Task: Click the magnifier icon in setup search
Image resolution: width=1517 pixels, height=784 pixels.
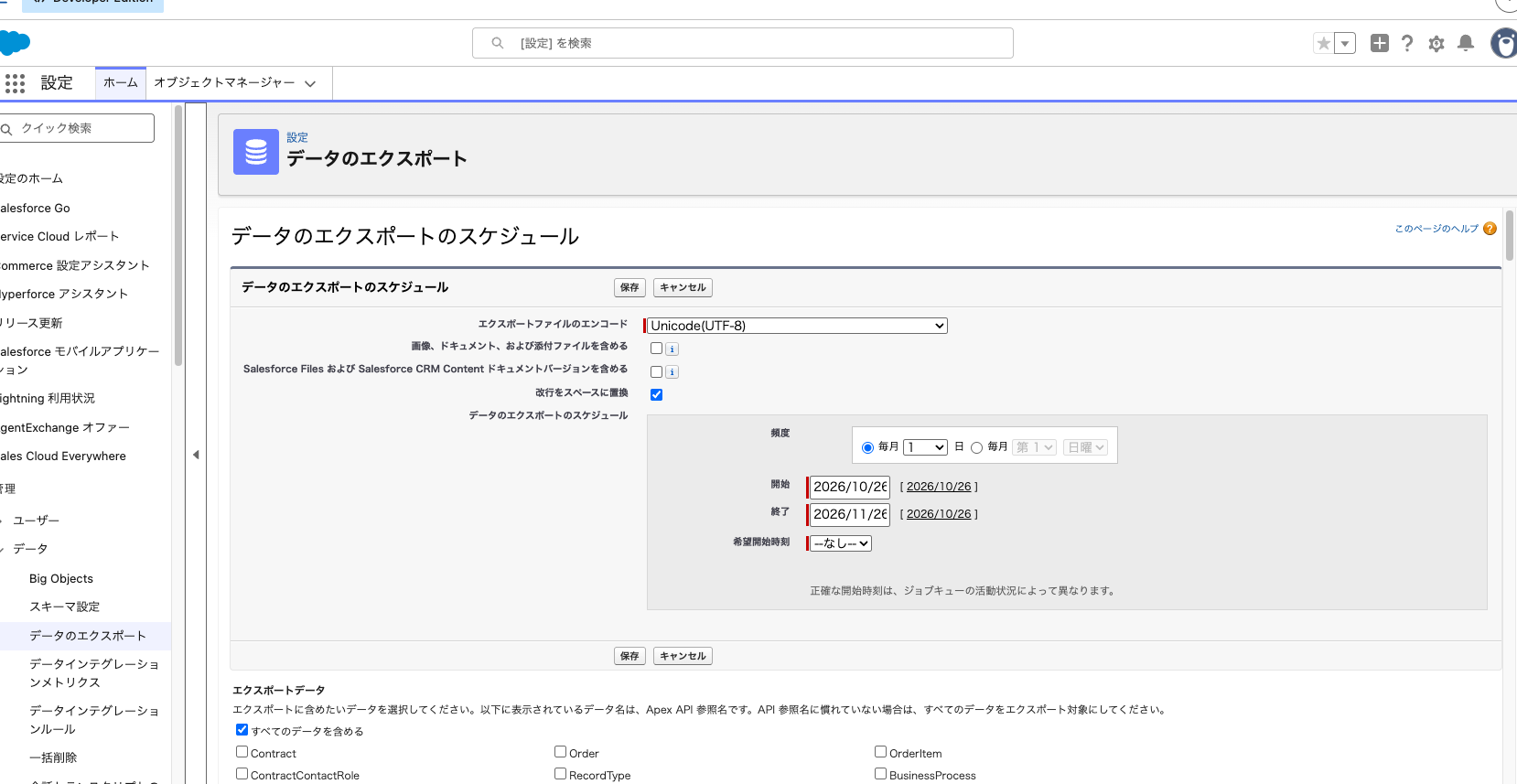Action: [498, 43]
